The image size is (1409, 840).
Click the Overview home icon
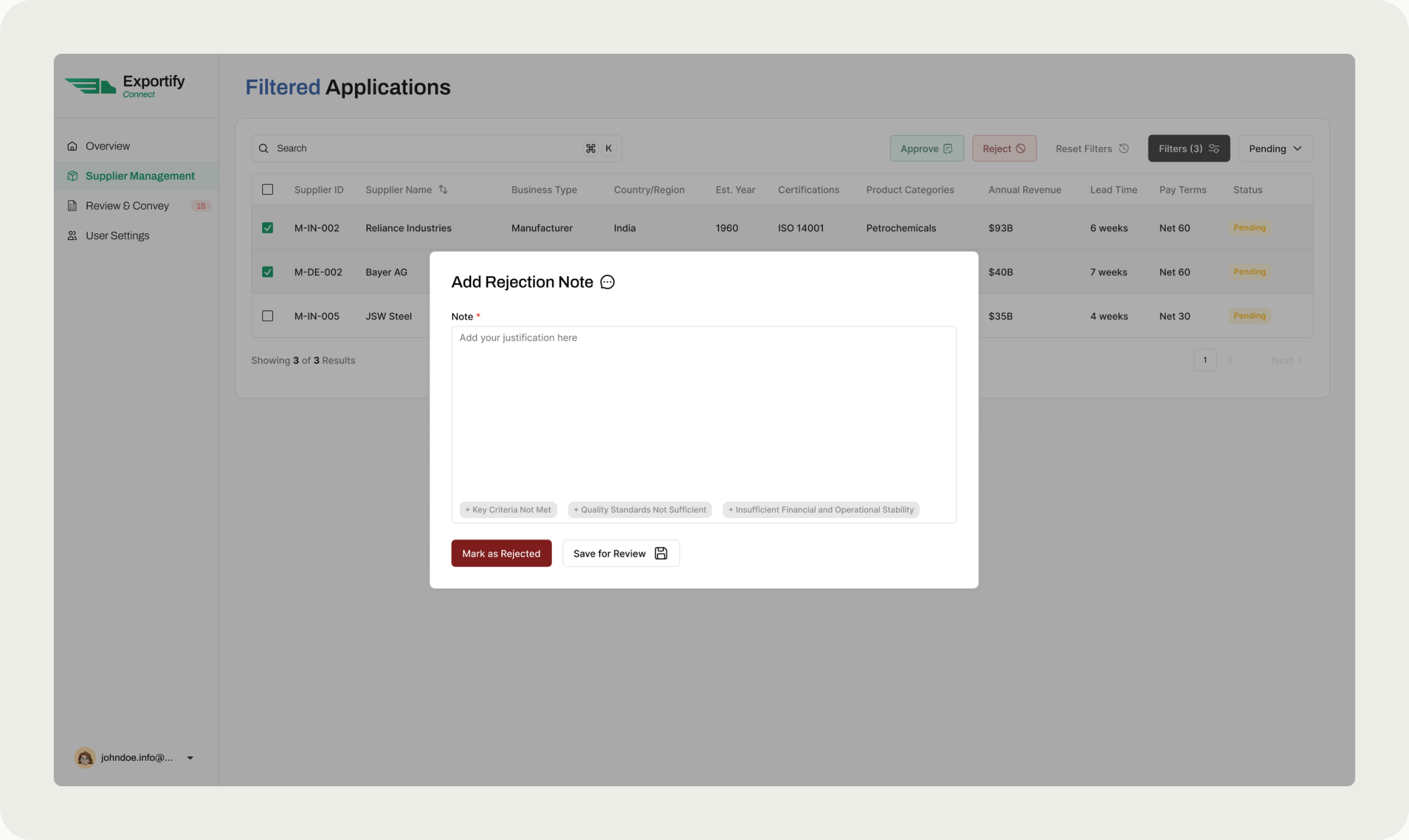72,146
